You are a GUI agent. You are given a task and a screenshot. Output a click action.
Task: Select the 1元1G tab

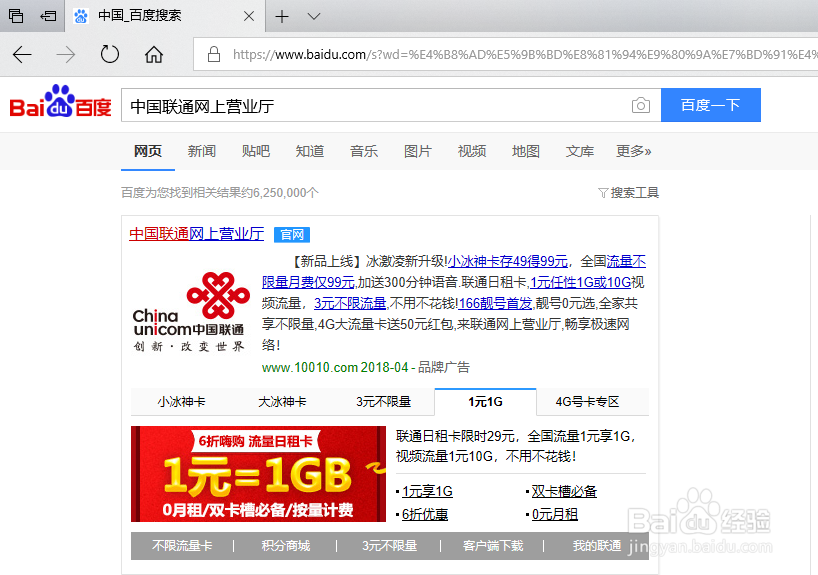[x=485, y=402]
